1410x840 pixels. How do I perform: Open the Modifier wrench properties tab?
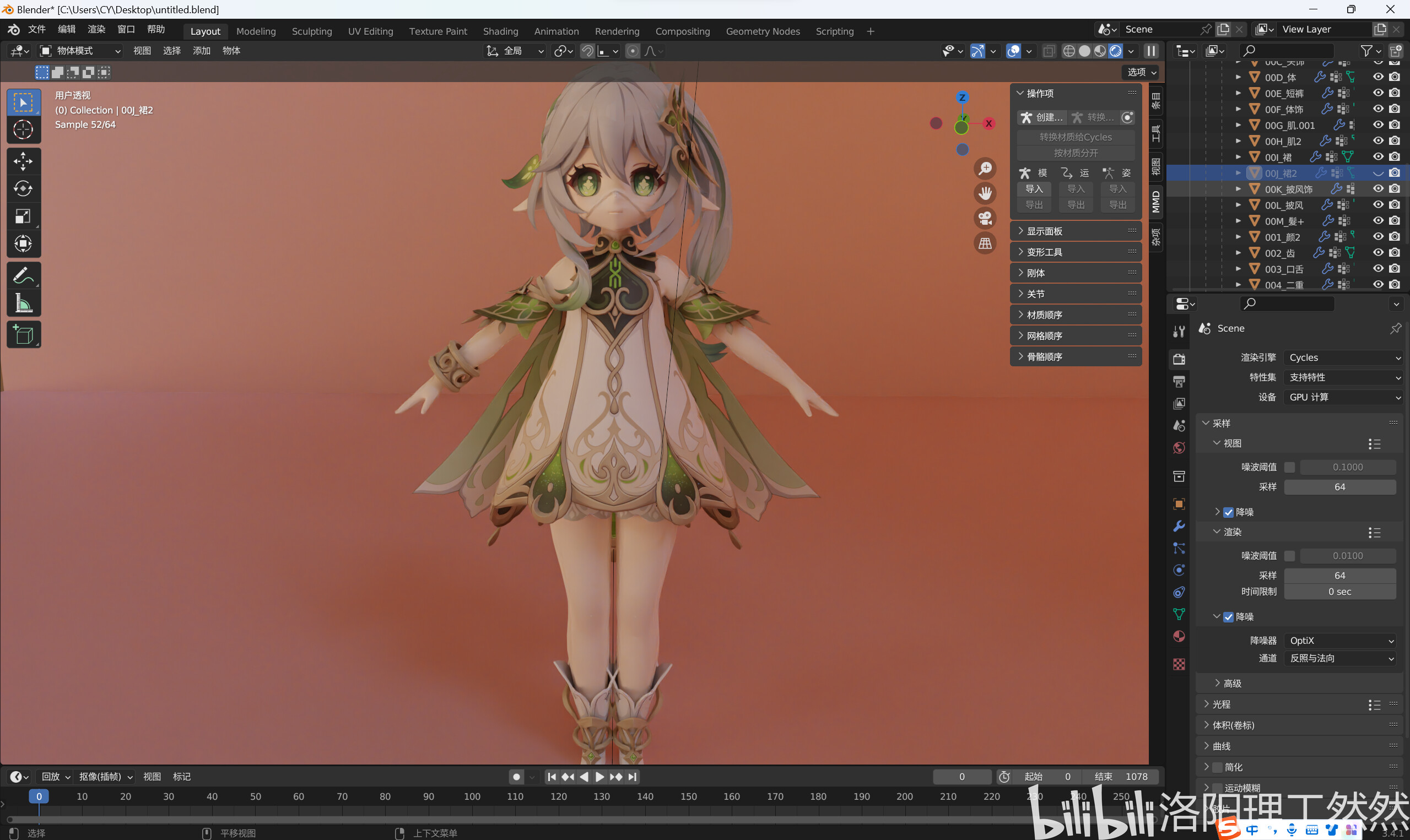pos(1179,526)
